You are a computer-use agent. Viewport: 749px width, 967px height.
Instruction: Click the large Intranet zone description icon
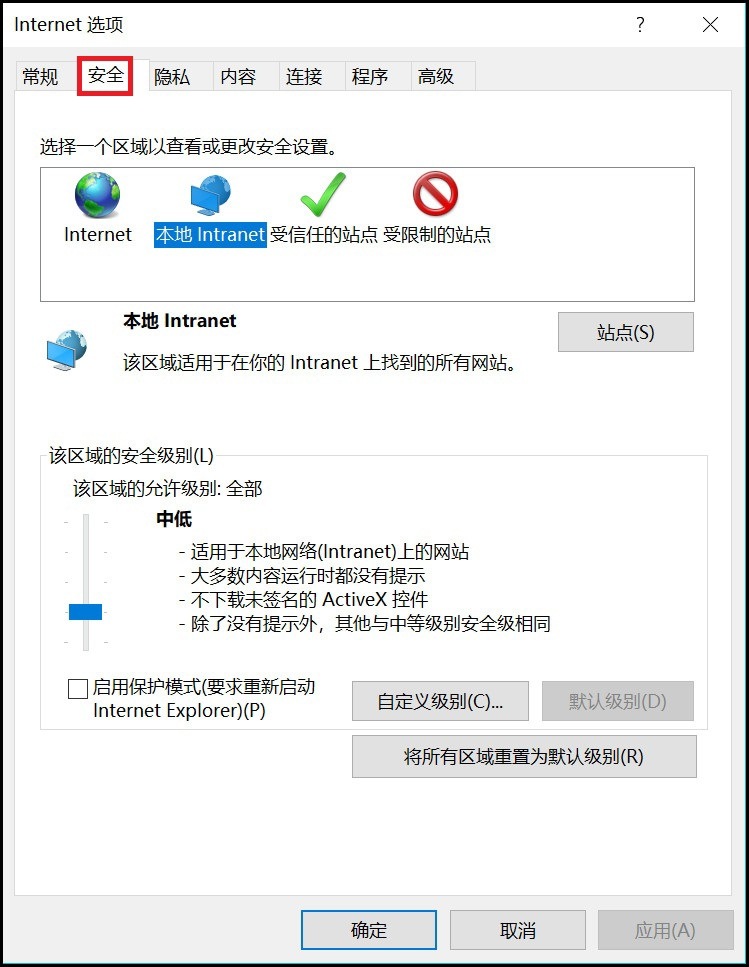(x=67, y=350)
